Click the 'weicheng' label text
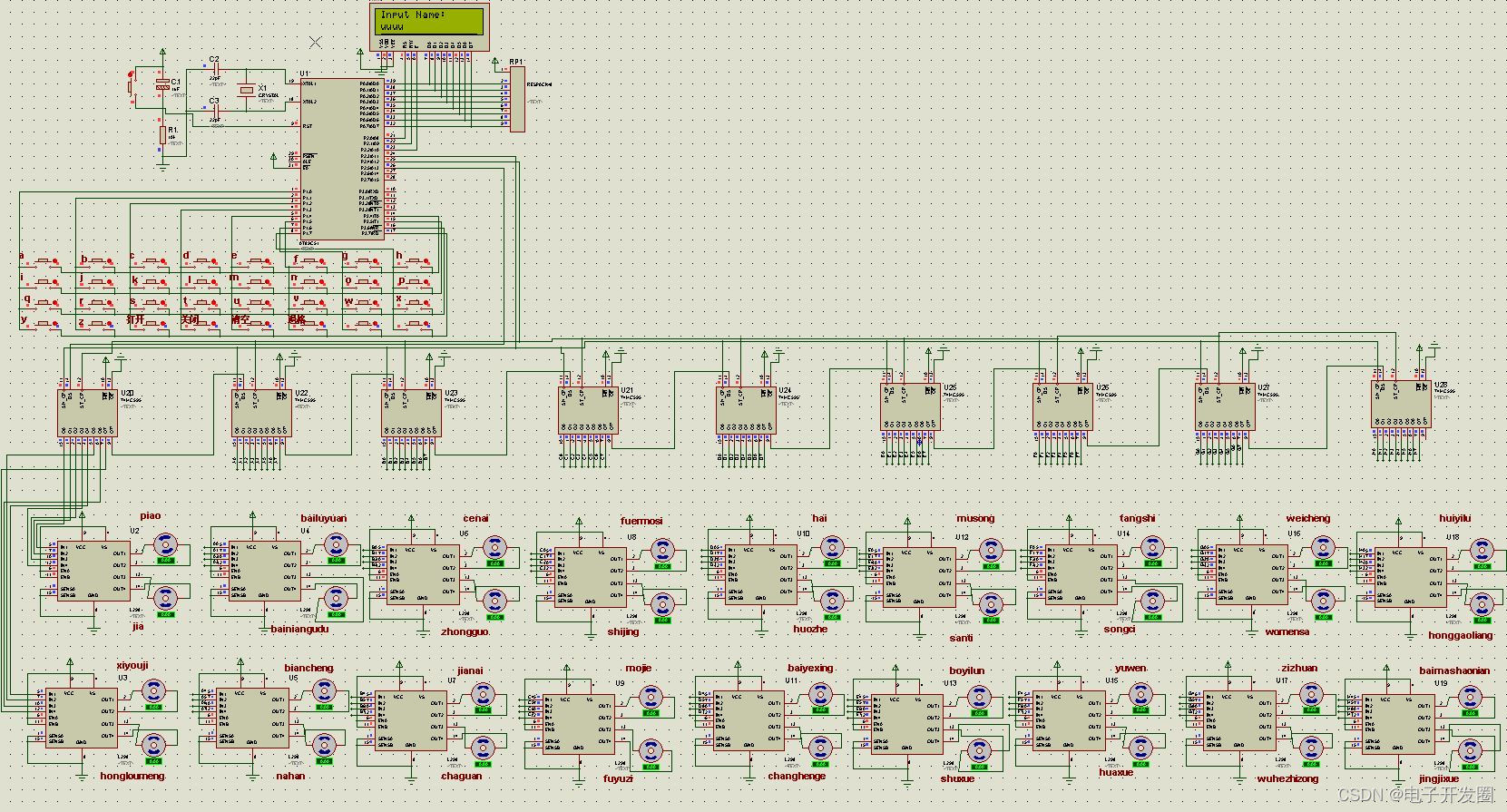 click(x=1308, y=518)
